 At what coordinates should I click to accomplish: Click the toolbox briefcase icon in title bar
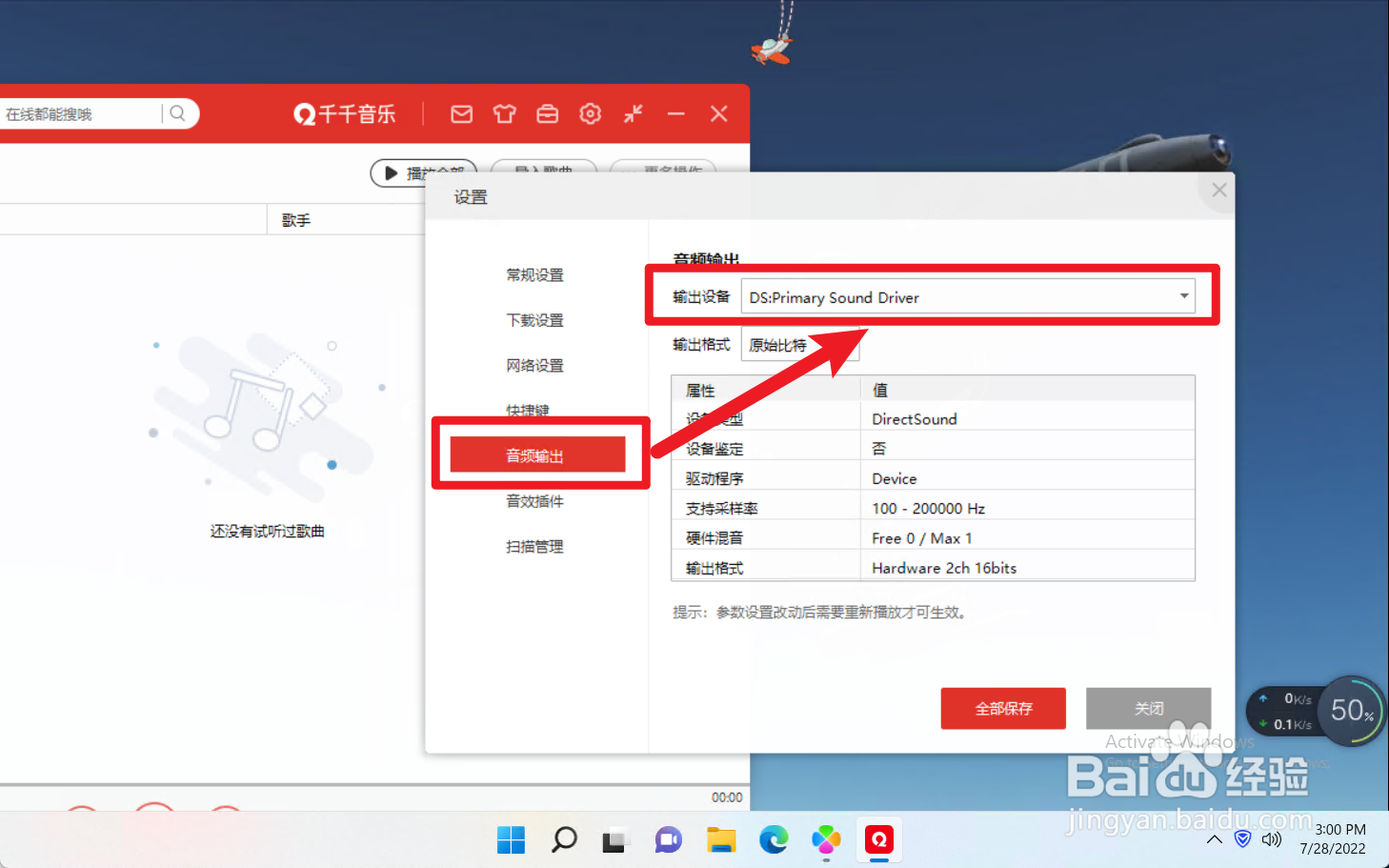click(547, 114)
